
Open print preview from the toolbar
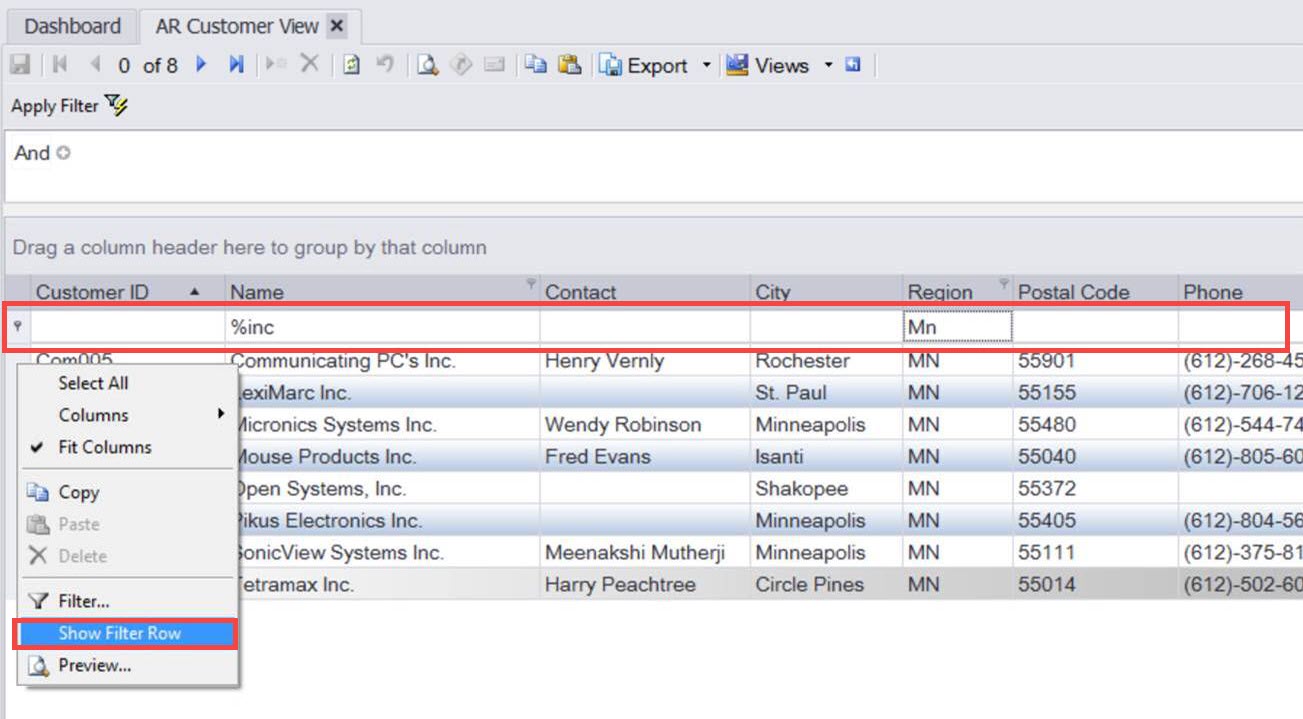(x=428, y=65)
